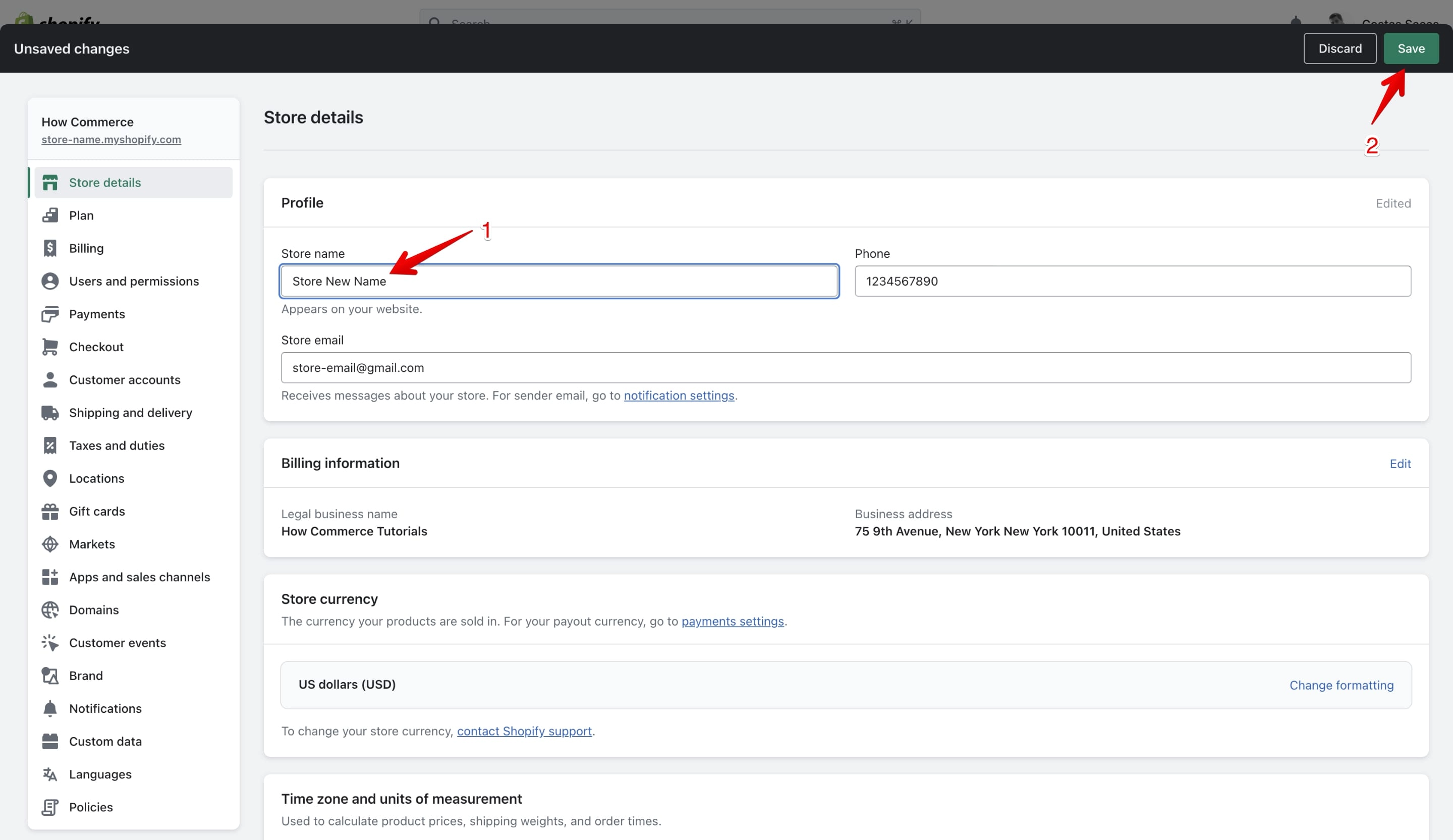The height and width of the screenshot is (840, 1453).
Task: Click the Customer events sparkle cursor icon
Action: pyautogui.click(x=50, y=643)
